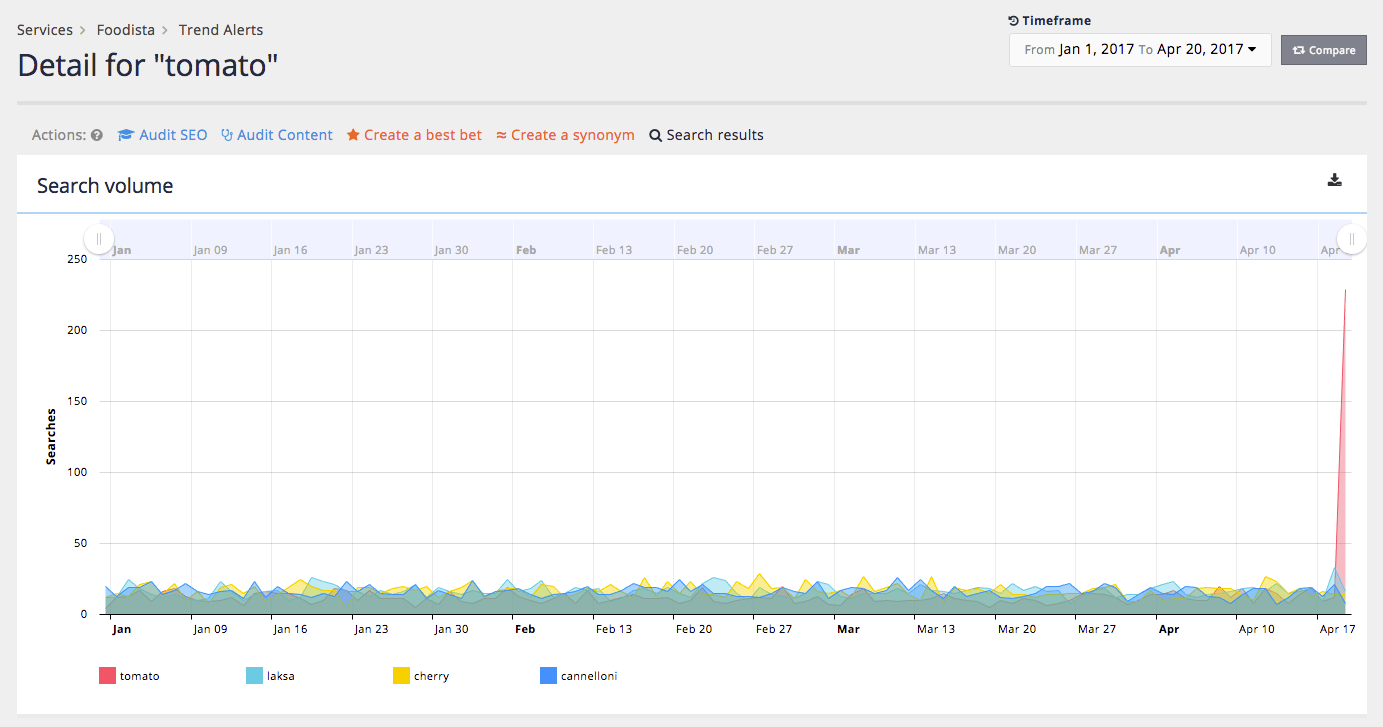Navigate to Trend Alerts breadcrumb
This screenshot has height=727, width=1383.
click(221, 30)
